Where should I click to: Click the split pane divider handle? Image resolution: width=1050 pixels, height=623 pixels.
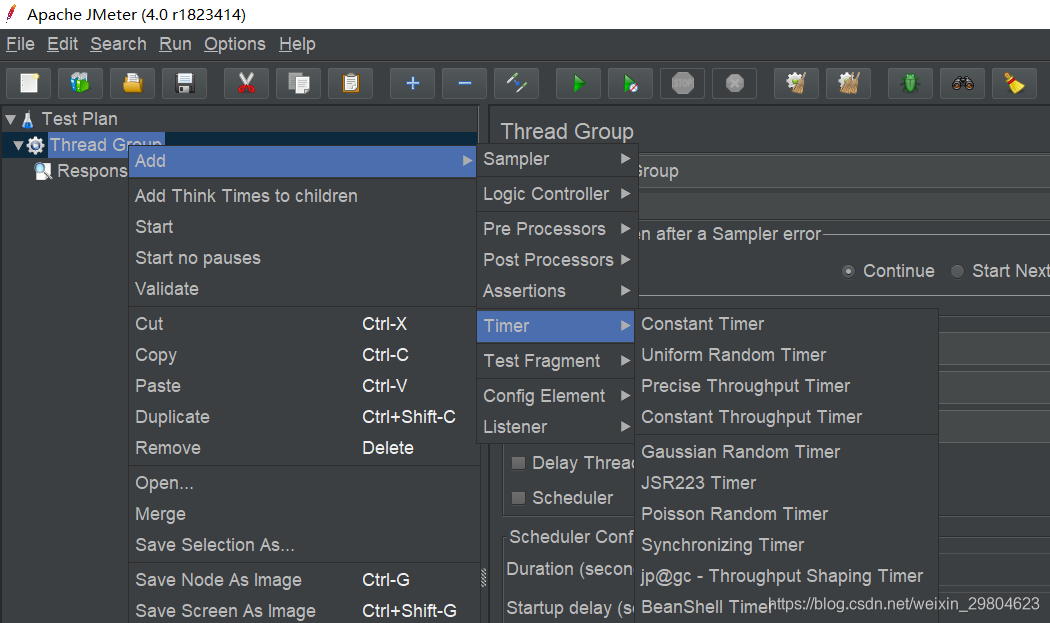(x=483, y=577)
